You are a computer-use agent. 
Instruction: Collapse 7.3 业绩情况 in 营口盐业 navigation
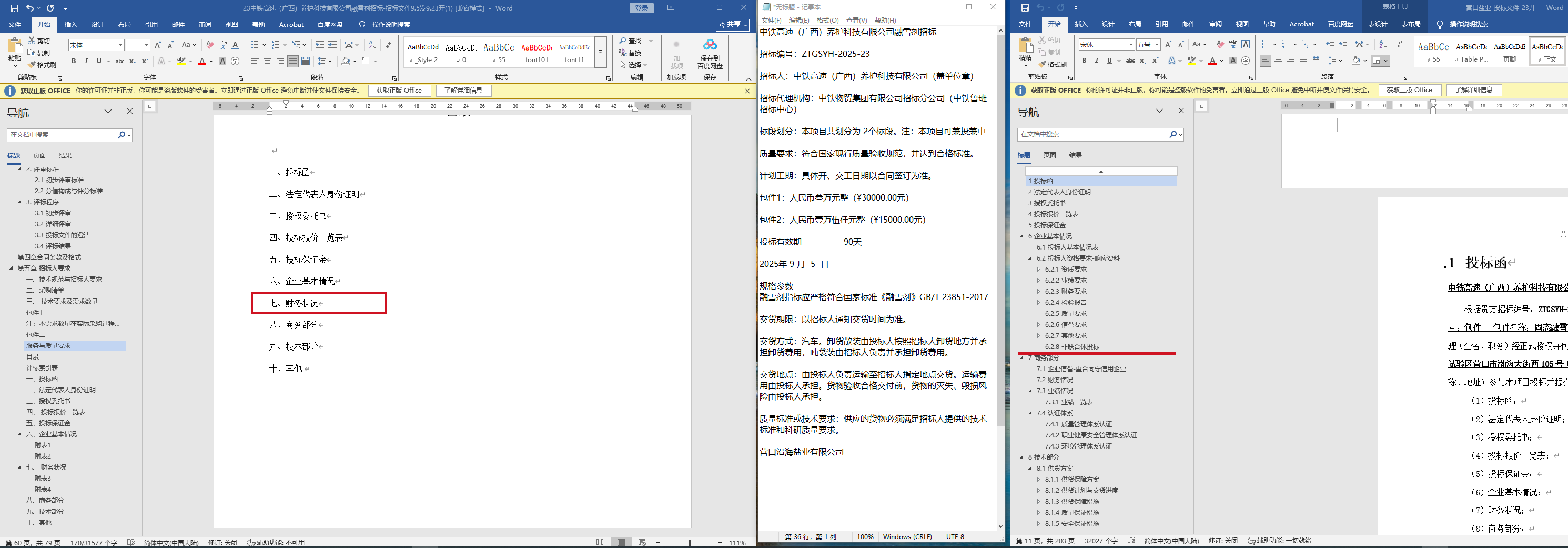tap(1030, 391)
